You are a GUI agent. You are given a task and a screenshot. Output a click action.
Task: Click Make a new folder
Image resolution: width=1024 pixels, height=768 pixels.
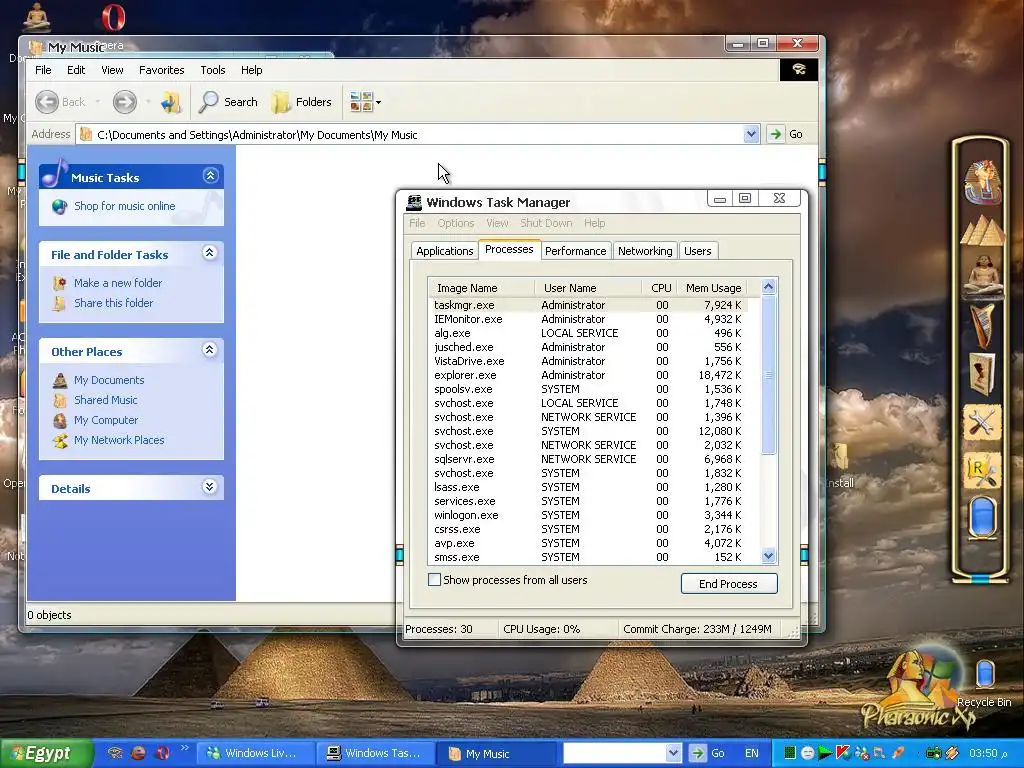118,283
